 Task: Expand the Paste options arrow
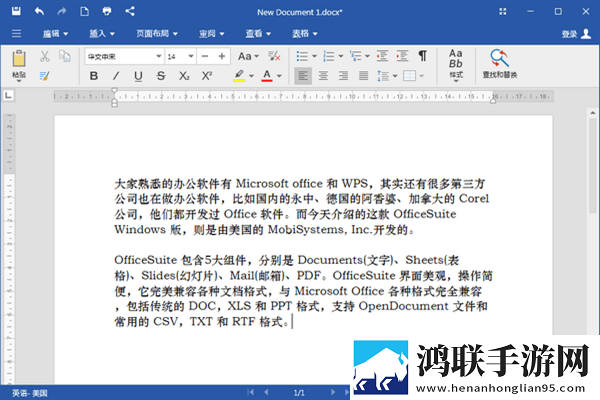coord(19,81)
